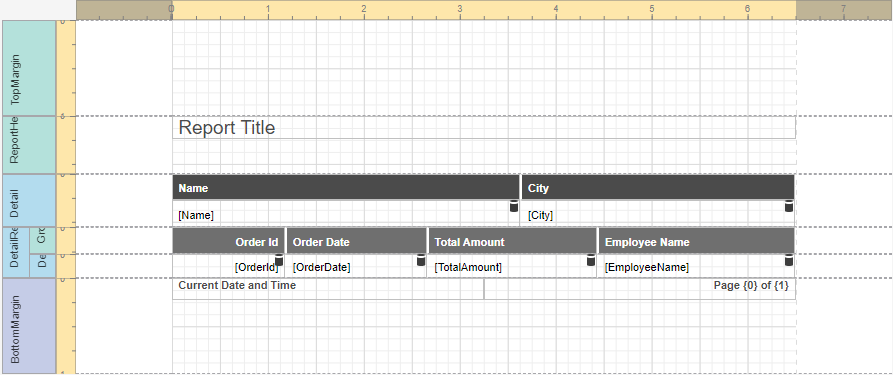Click the horizontal ruler at the 1 mark
The width and height of the screenshot is (893, 375).
tap(268, 10)
